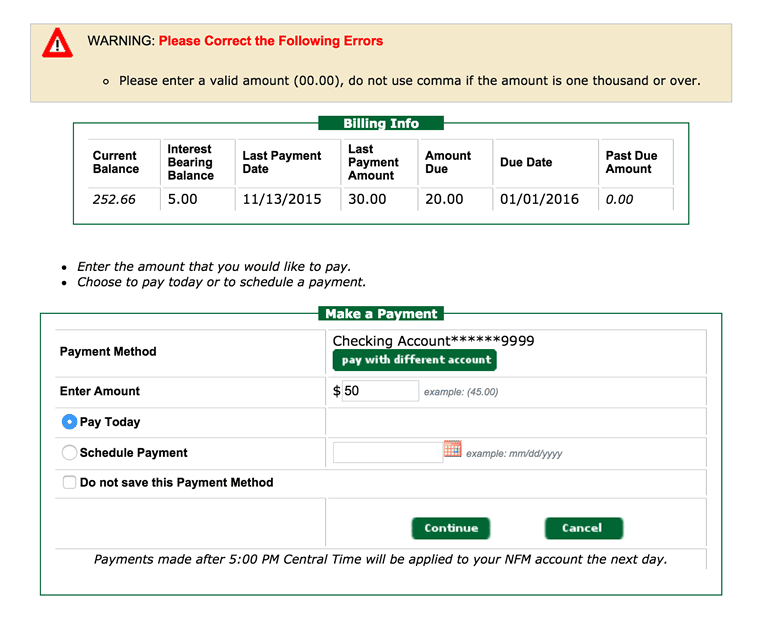Focus the Enter Amount input field
760x620 pixels.
(x=380, y=391)
